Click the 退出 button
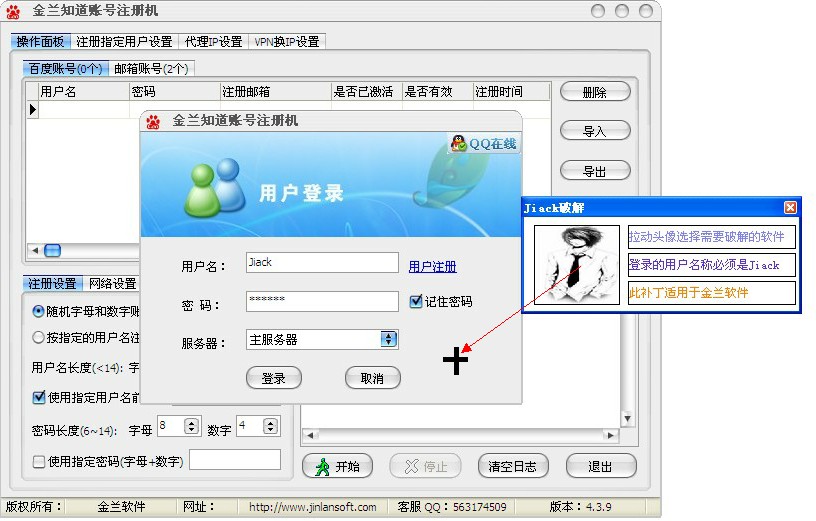Image resolution: width=816 pixels, height=521 pixels. (x=601, y=466)
